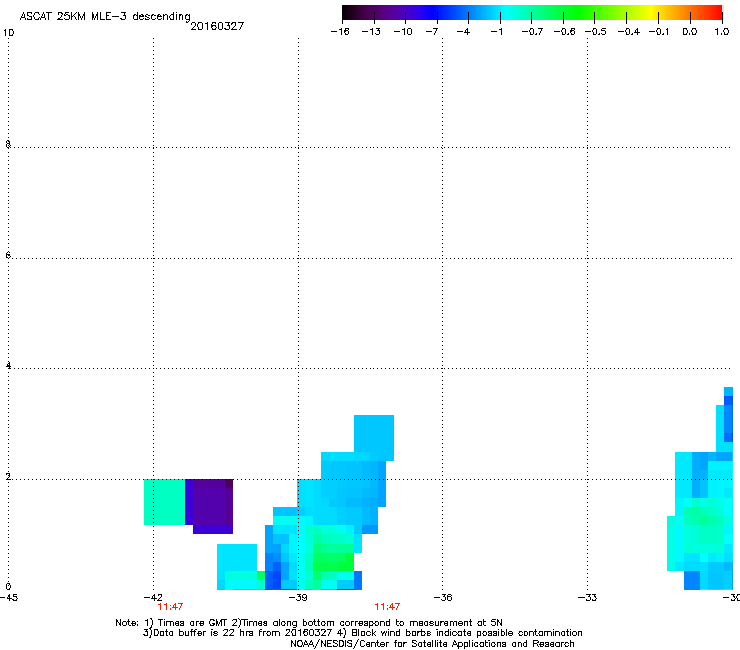The width and height of the screenshot is (740, 650).
Task: Click the colorbar label -0.1
Action: pos(659,32)
